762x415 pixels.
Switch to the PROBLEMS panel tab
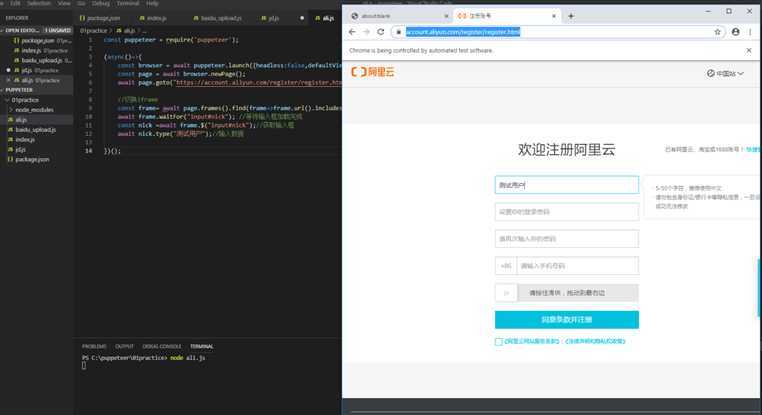coord(94,346)
